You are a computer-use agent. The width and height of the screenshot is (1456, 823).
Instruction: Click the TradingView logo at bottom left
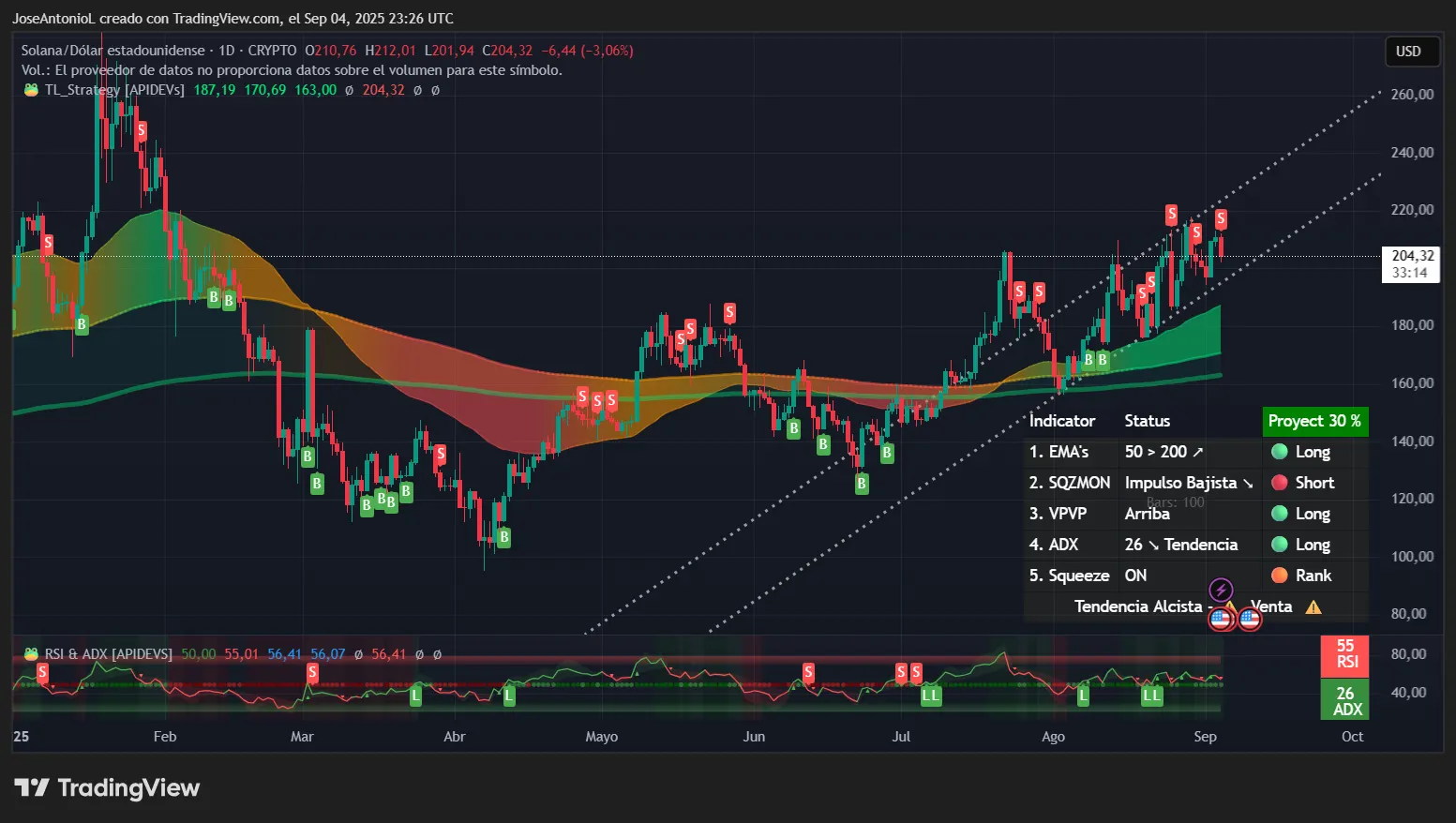coord(106,787)
